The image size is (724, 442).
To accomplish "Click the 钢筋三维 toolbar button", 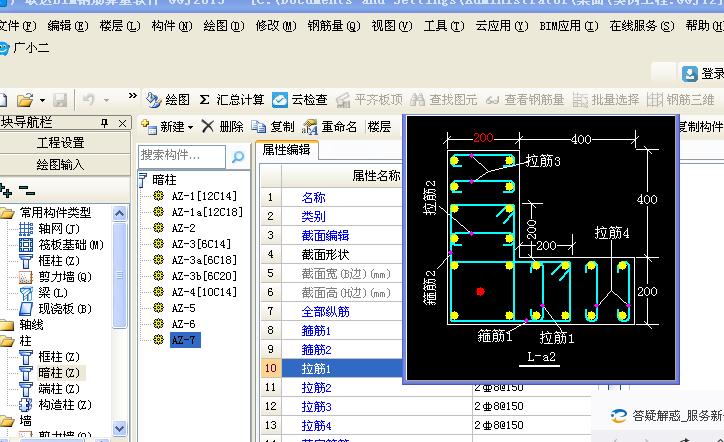I will click(x=681, y=100).
